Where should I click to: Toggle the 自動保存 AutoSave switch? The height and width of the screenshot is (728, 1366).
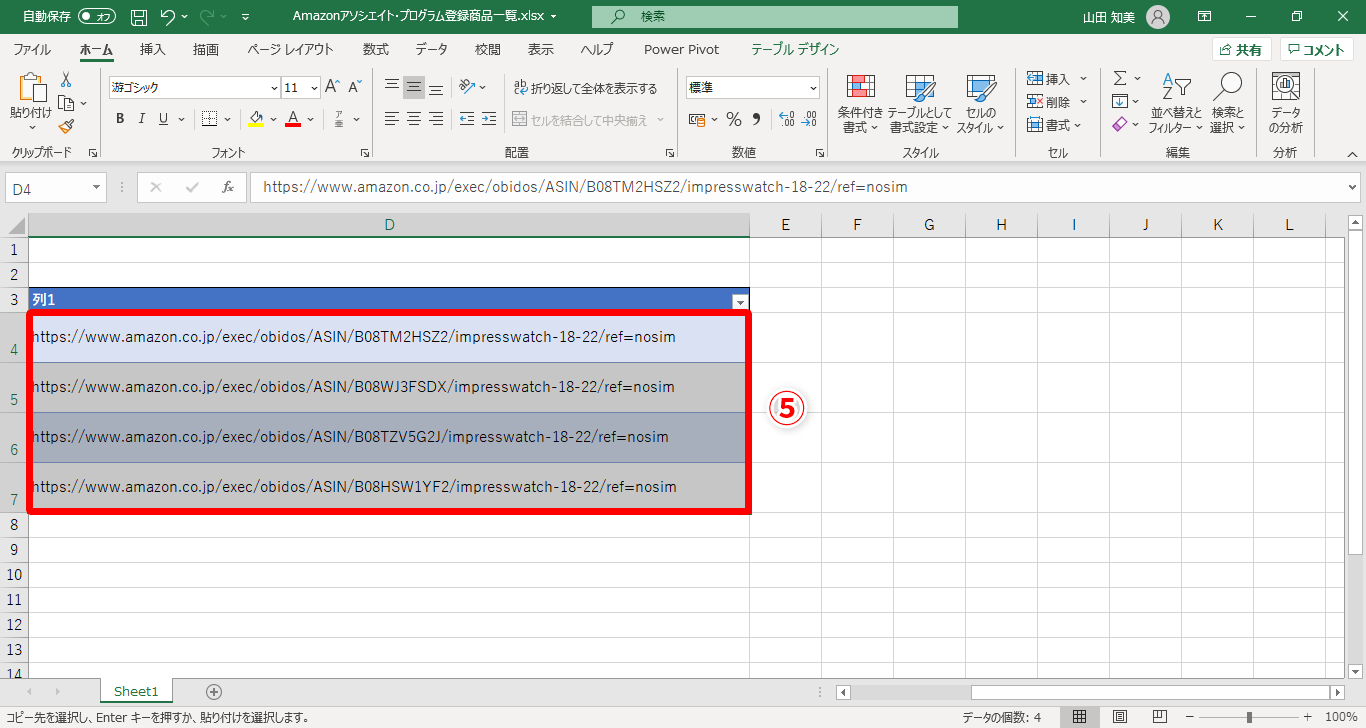[x=97, y=17]
